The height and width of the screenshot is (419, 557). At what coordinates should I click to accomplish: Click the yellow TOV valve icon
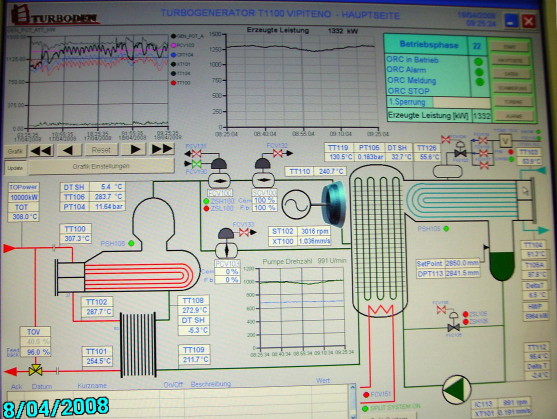pos(35,370)
